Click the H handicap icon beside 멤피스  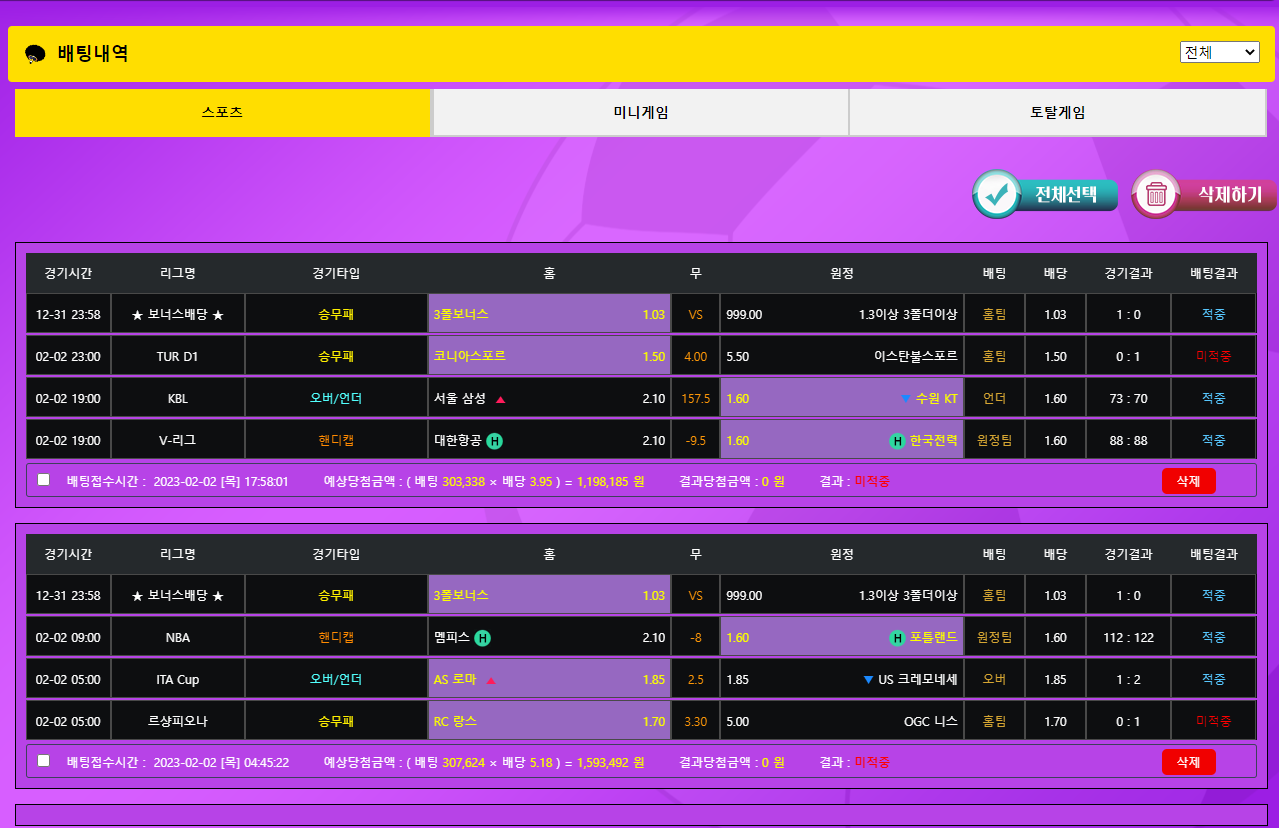pos(482,638)
